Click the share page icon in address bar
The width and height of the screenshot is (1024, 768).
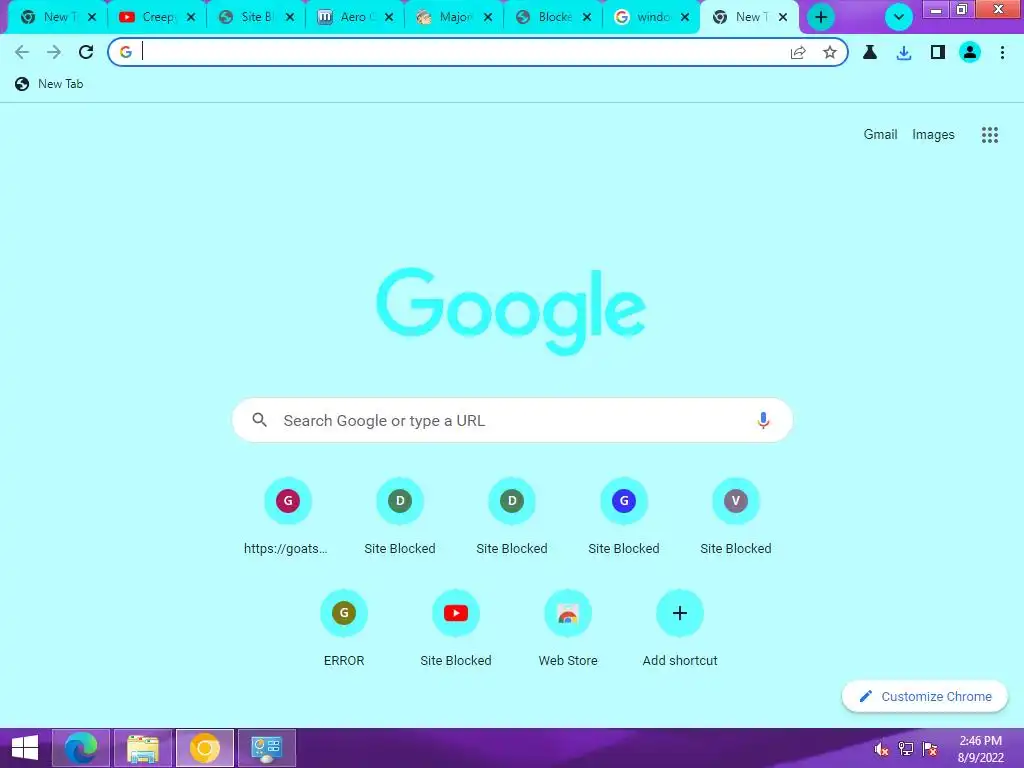pyautogui.click(x=798, y=52)
